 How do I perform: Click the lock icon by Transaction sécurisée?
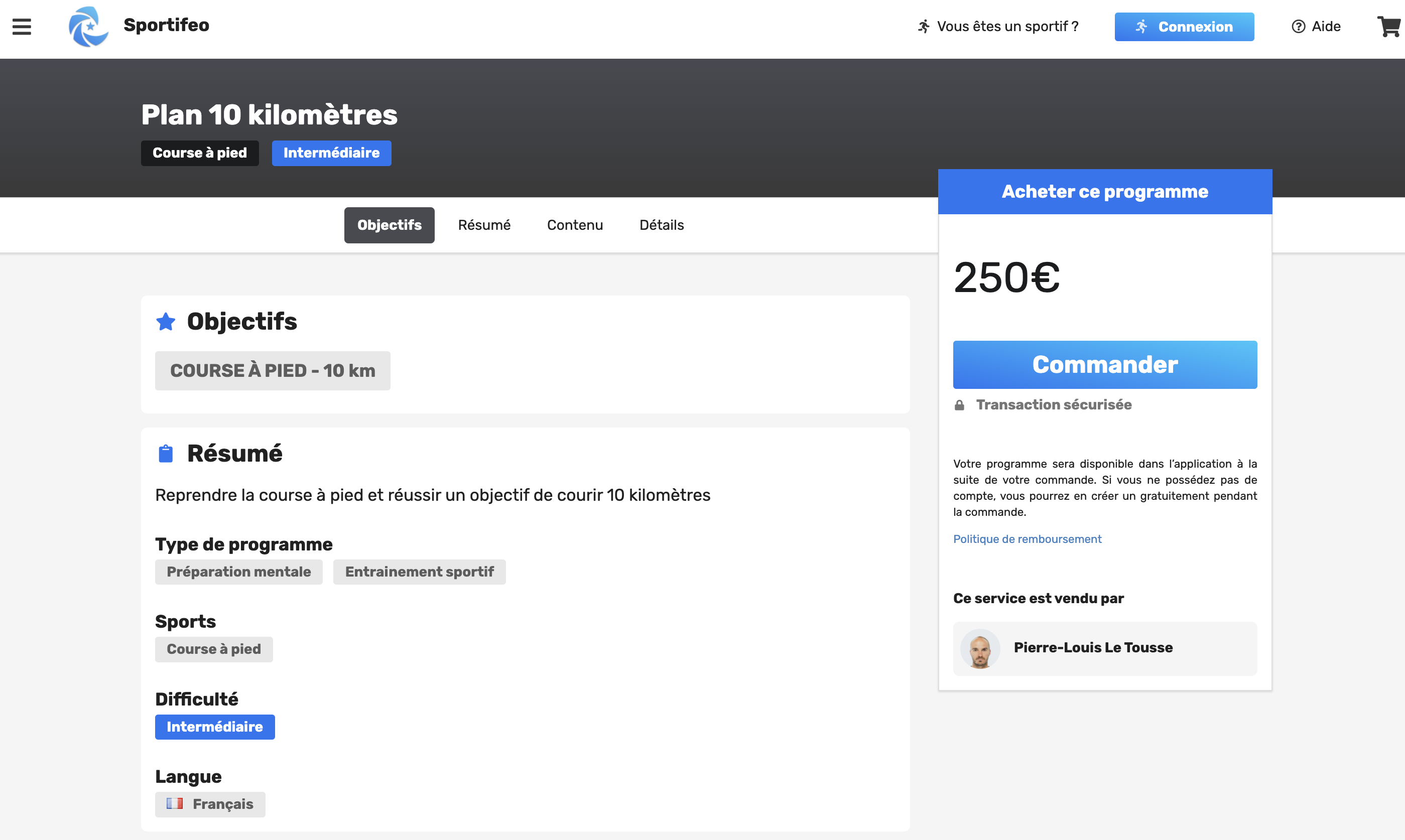click(x=959, y=405)
